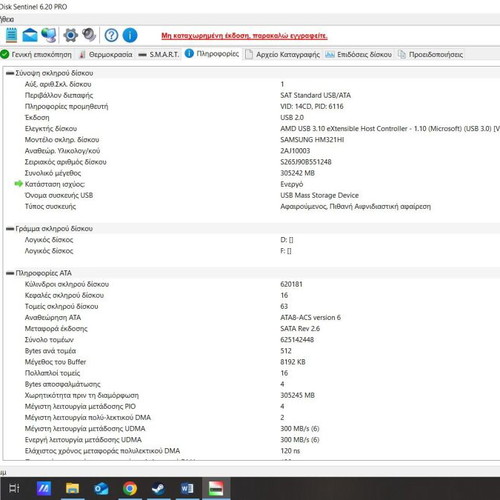Screen dimensions: 500x500
Task: Collapse the Πληροφορίες ATA section
Action: 10,273
